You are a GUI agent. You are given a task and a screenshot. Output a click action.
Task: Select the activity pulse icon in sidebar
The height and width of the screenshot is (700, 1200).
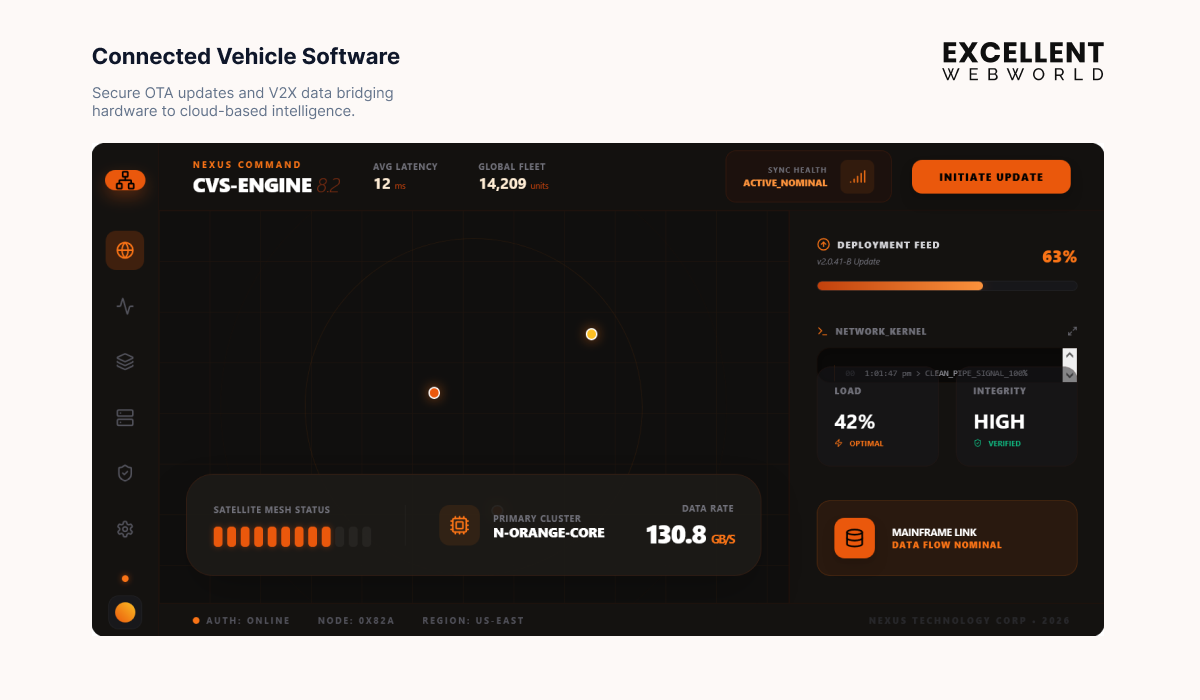(125, 306)
